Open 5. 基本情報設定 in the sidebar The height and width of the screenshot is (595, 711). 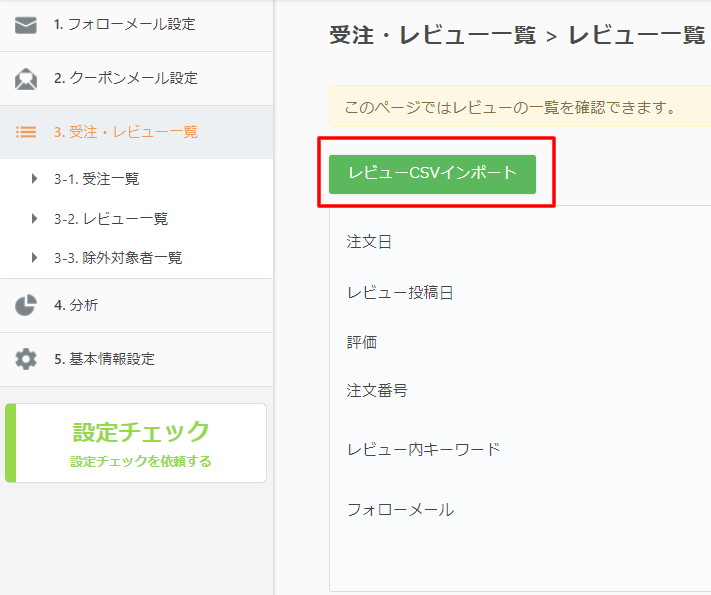click(x=136, y=359)
